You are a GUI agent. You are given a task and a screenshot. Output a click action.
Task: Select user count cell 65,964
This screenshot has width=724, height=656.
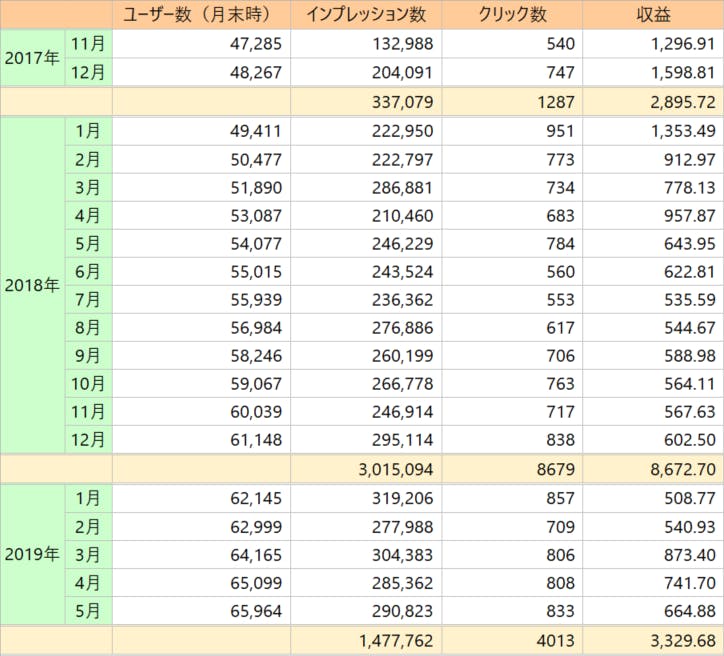click(x=250, y=610)
